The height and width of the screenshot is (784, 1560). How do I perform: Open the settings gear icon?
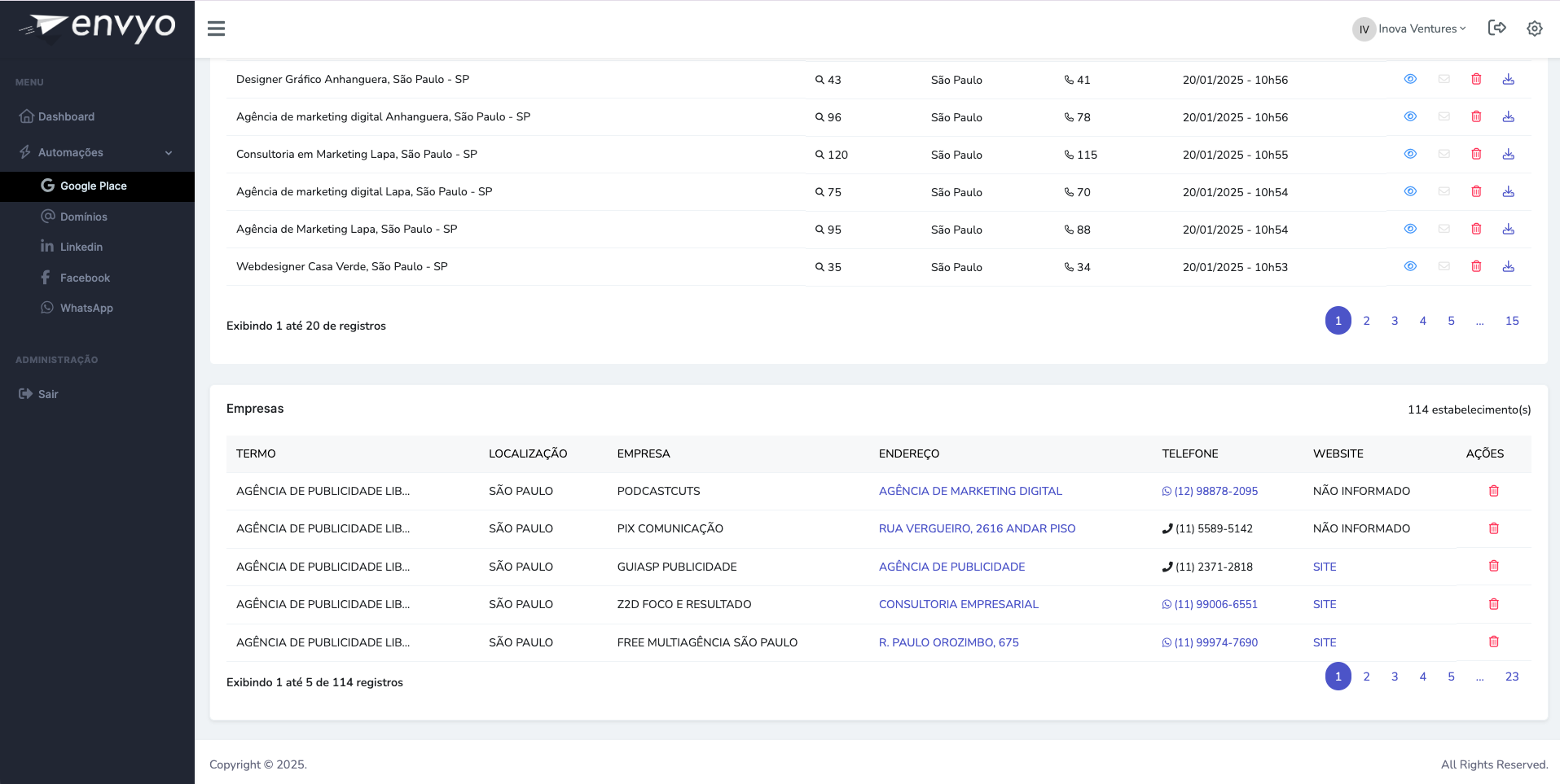coord(1535,28)
